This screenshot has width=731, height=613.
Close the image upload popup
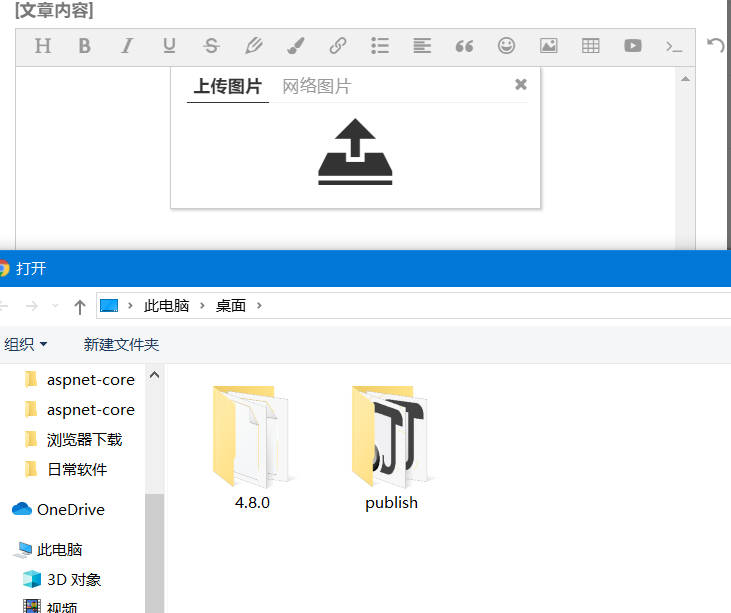click(x=521, y=84)
